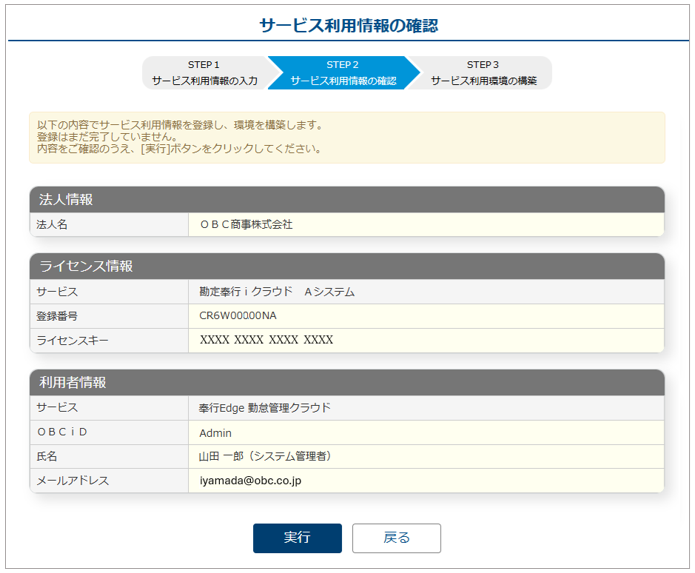Image resolution: width=695 pixels, height=573 pixels.
Task: Click the サービス label in 利用者情報
Action: coord(57,408)
